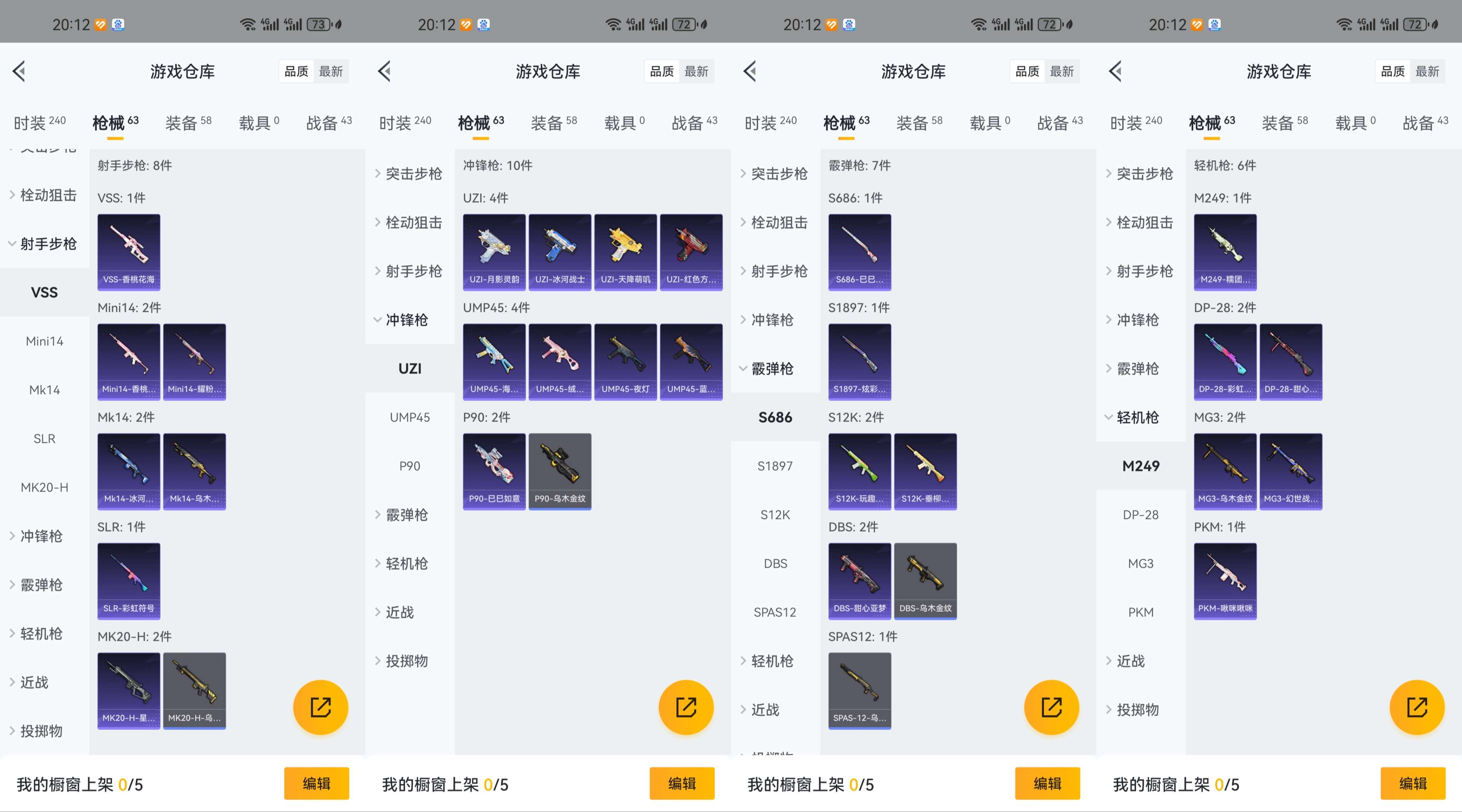Tap 编辑 button in 冲锋枪 panel
Image resolution: width=1462 pixels, height=812 pixels.
pyautogui.click(x=682, y=784)
